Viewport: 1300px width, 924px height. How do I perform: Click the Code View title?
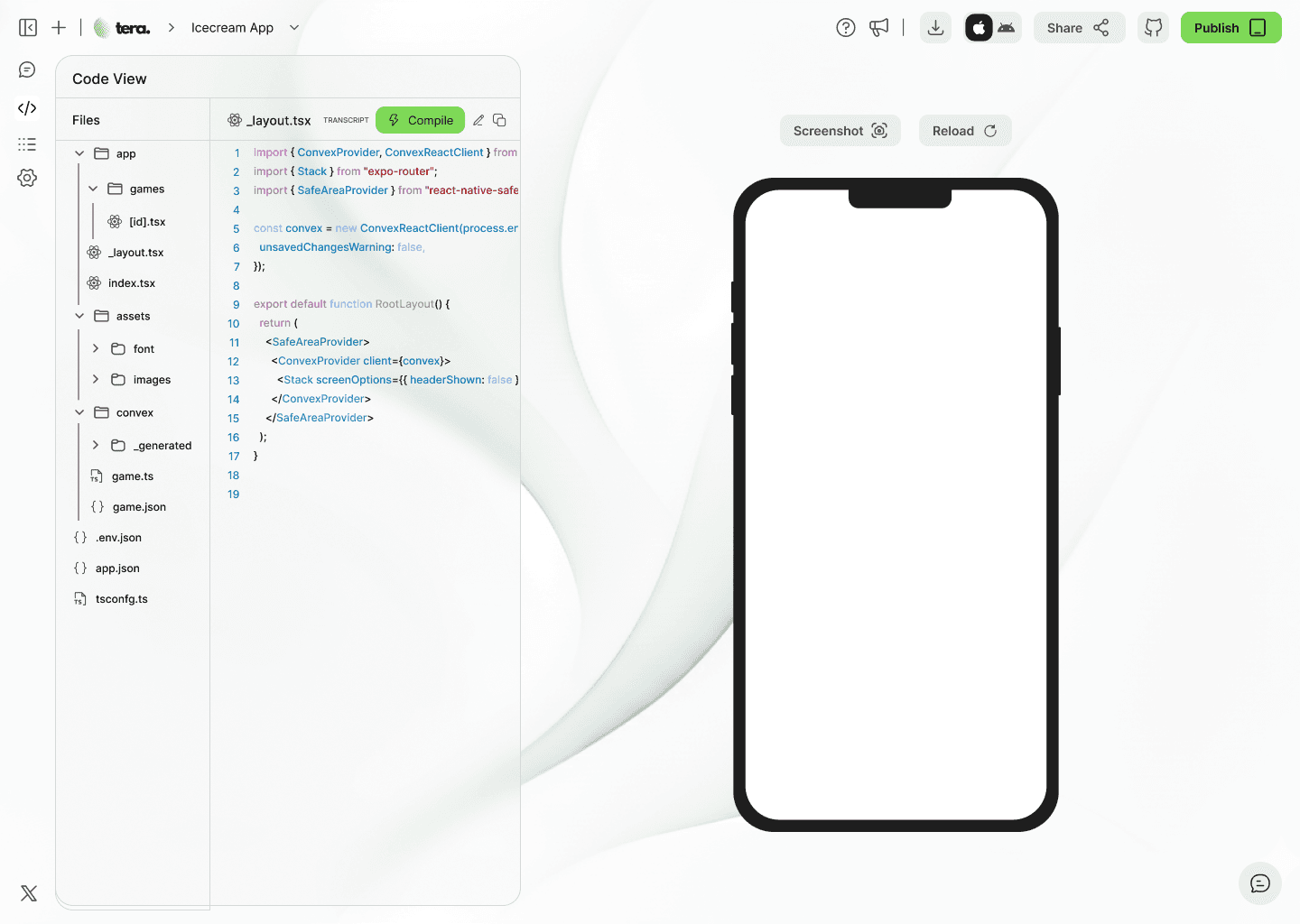tap(109, 79)
